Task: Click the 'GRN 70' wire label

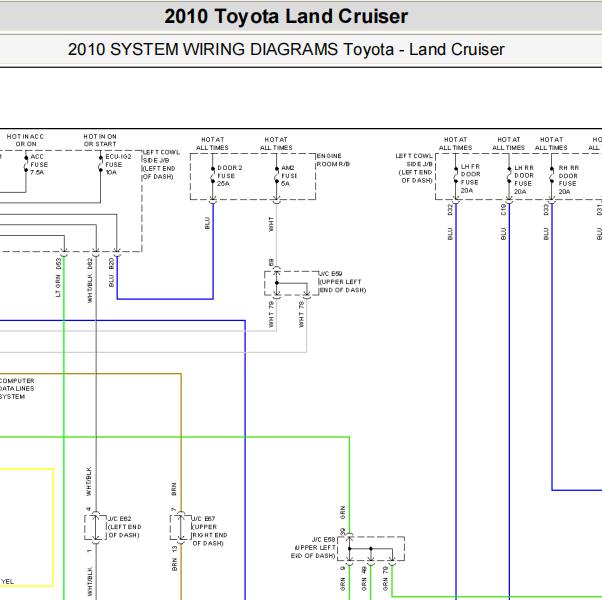Action: pos(385,579)
